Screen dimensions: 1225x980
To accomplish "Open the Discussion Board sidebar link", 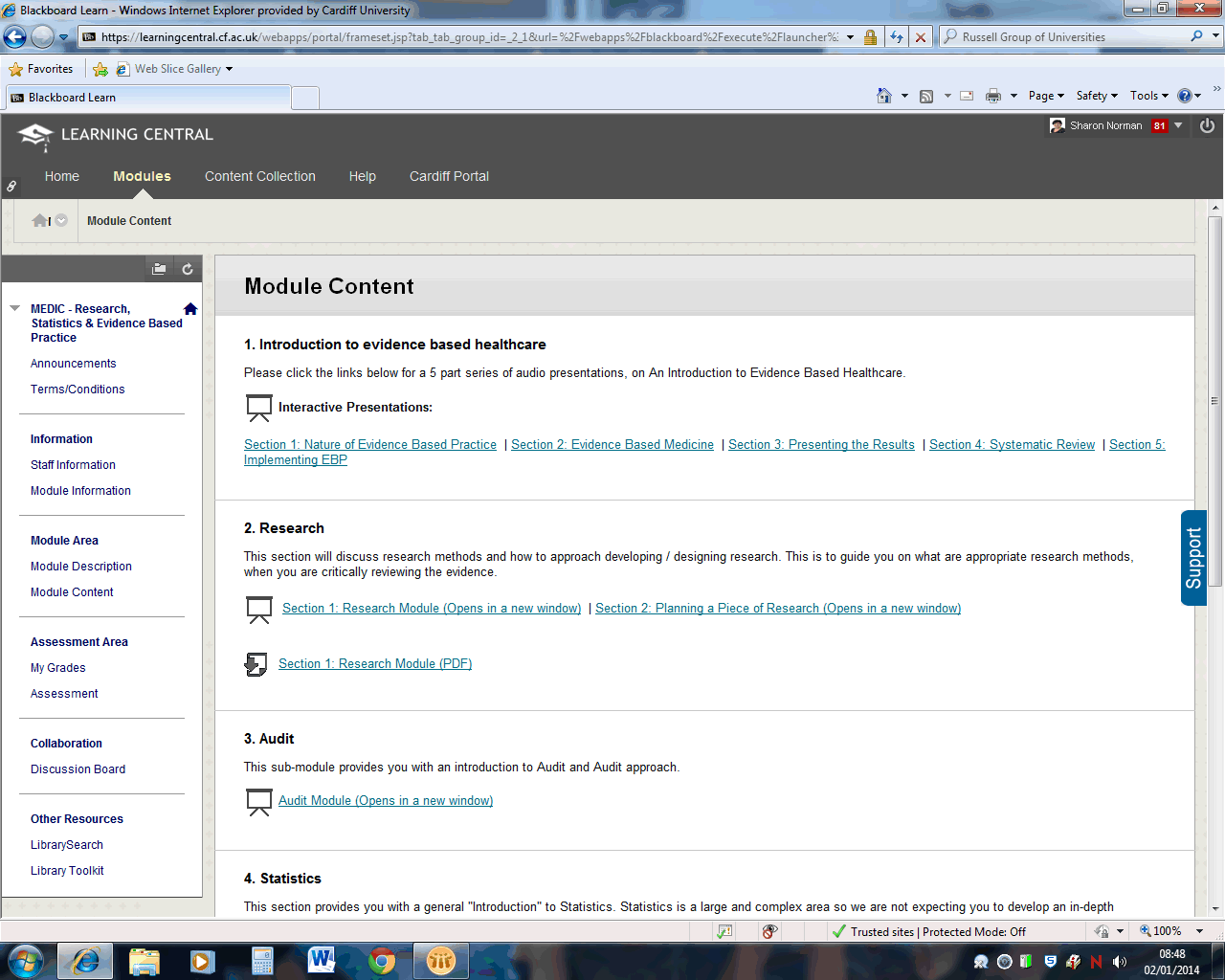I will coord(78,769).
